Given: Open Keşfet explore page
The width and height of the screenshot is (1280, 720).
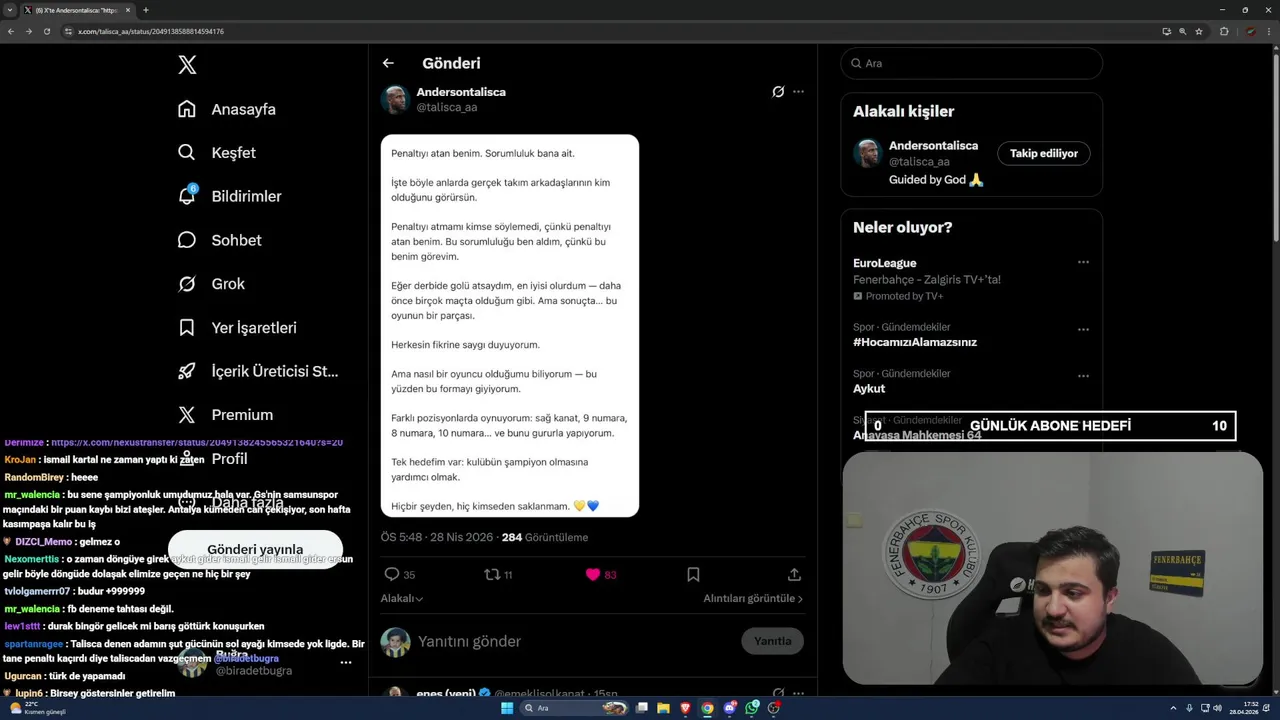Looking at the screenshot, I should point(216,153).
